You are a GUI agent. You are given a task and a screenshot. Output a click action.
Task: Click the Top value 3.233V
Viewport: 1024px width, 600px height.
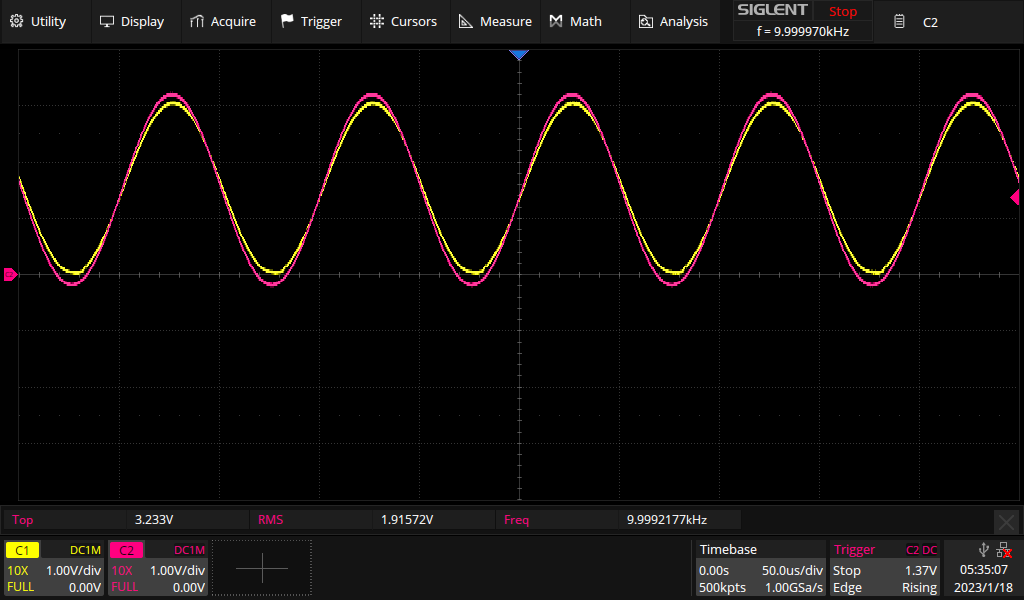click(x=153, y=520)
